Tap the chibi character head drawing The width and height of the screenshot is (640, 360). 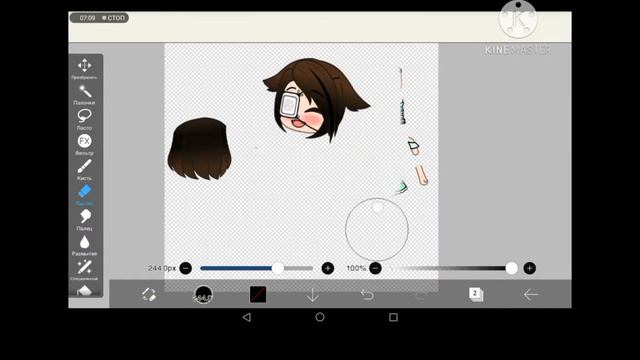[316, 100]
